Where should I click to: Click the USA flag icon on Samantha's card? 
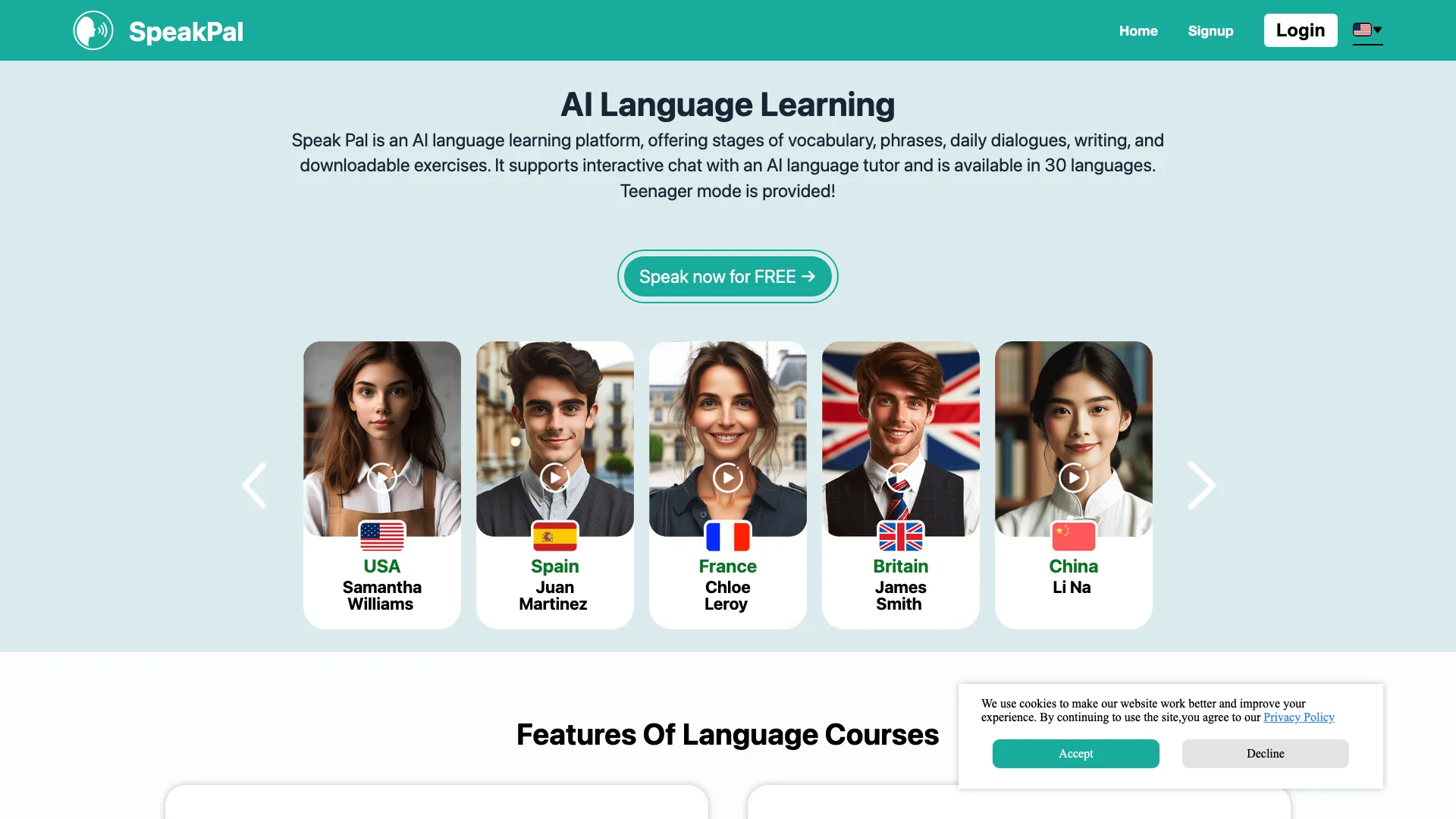coord(383,535)
